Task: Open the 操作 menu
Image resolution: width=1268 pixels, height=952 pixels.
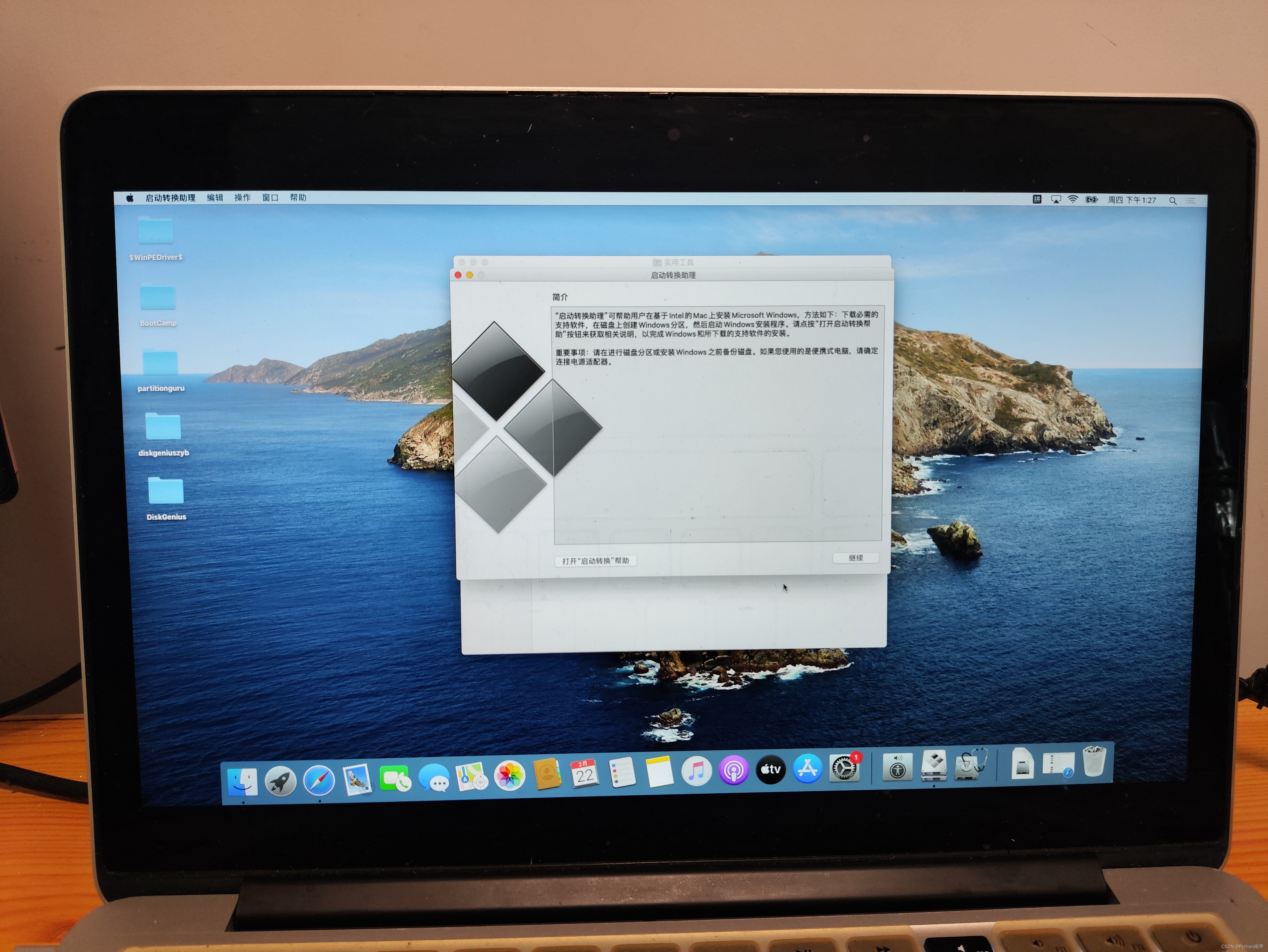Action: click(x=242, y=198)
